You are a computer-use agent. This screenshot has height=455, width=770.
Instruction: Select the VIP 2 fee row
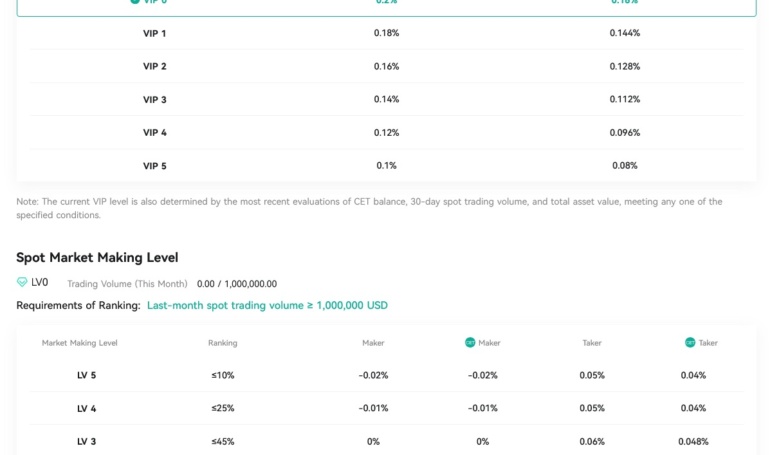pyautogui.click(x=386, y=66)
